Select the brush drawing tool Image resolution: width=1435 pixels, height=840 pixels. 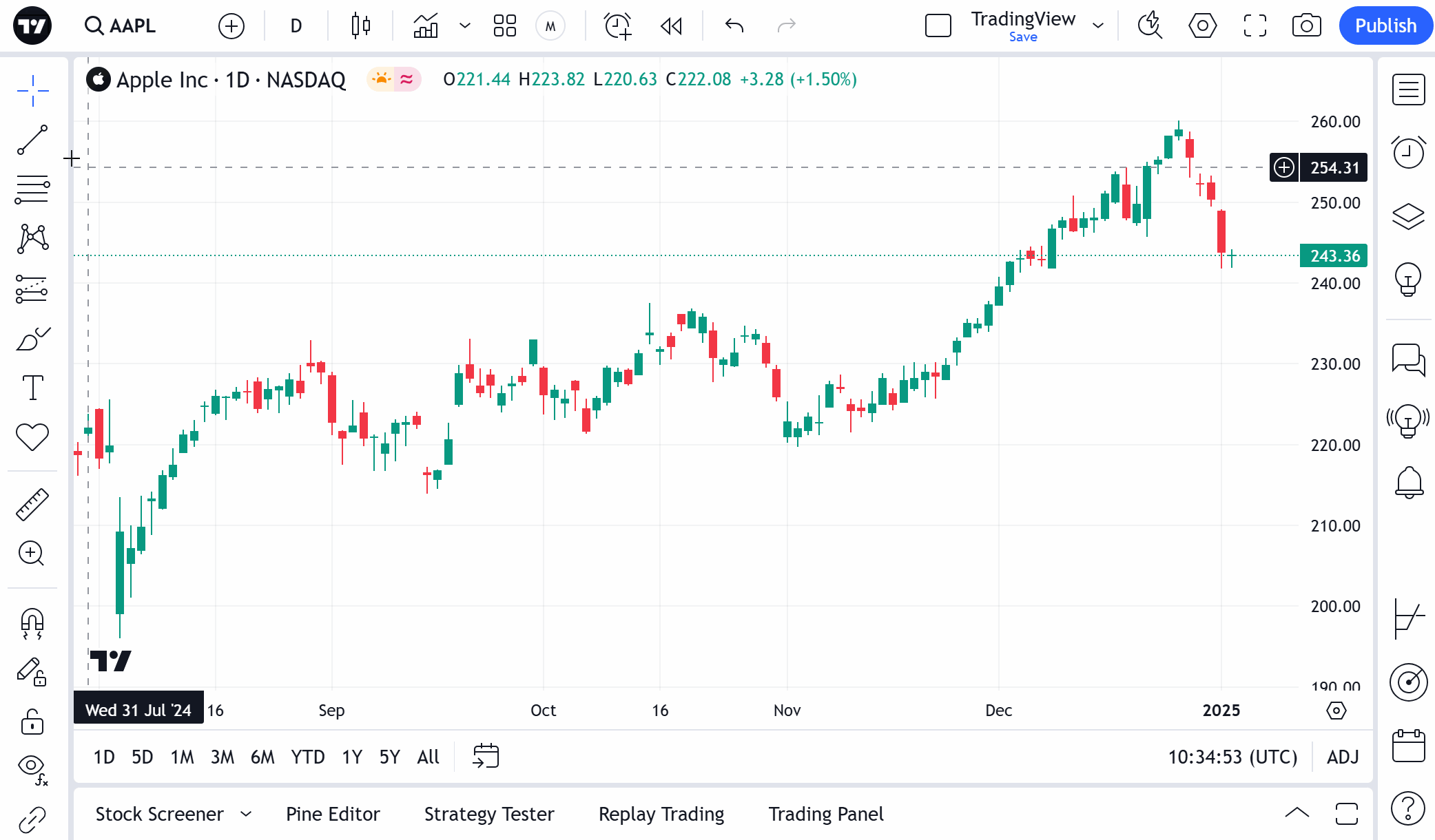tap(32, 339)
